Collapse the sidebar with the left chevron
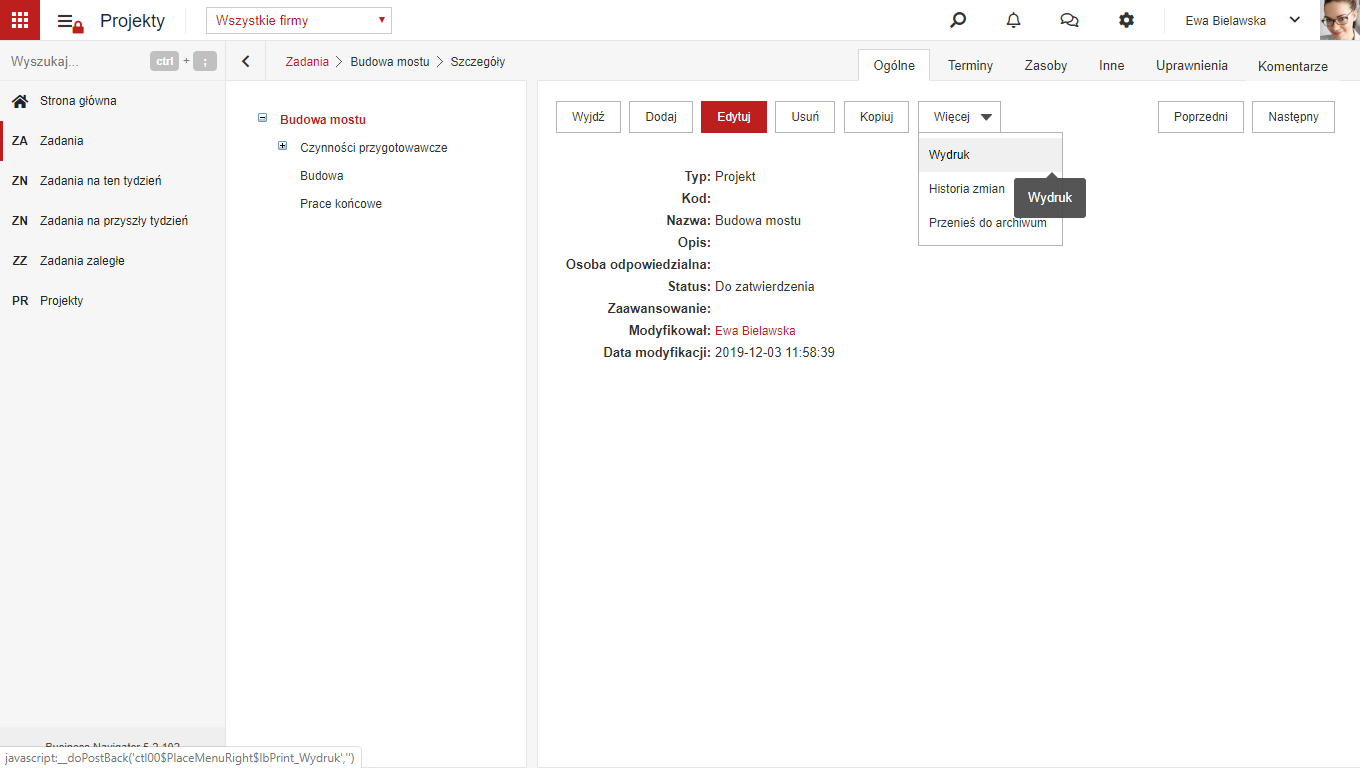Screen dimensions: 1369x768 coord(246,61)
